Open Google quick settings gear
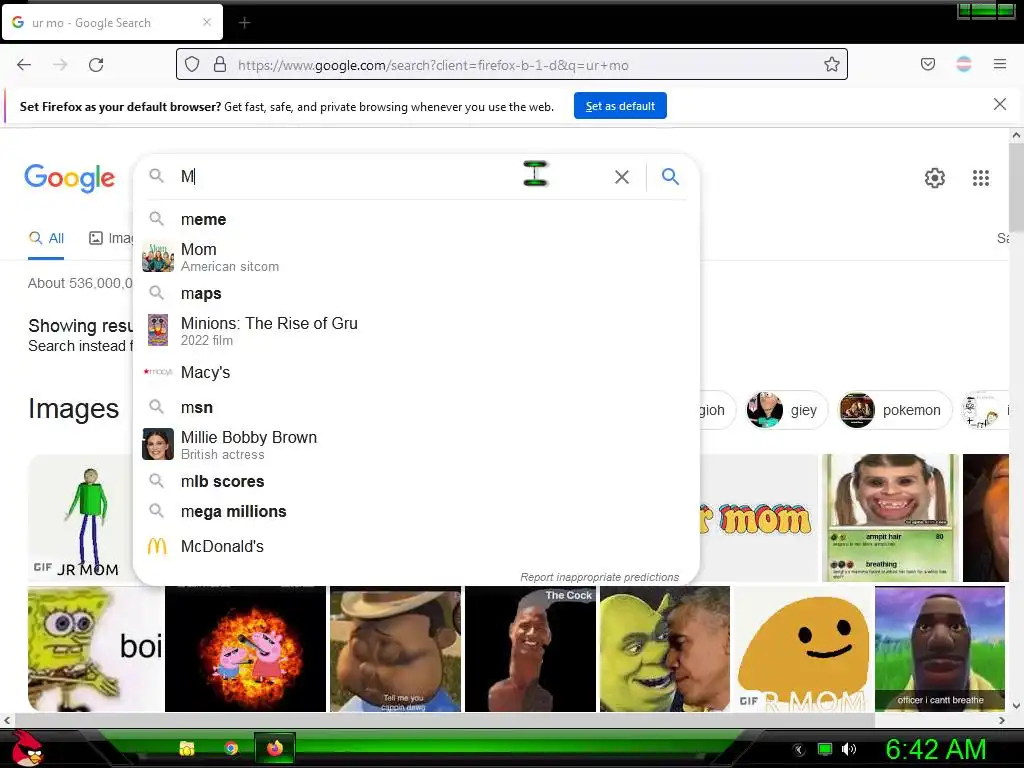Image resolution: width=1024 pixels, height=768 pixels. pyautogui.click(x=935, y=178)
